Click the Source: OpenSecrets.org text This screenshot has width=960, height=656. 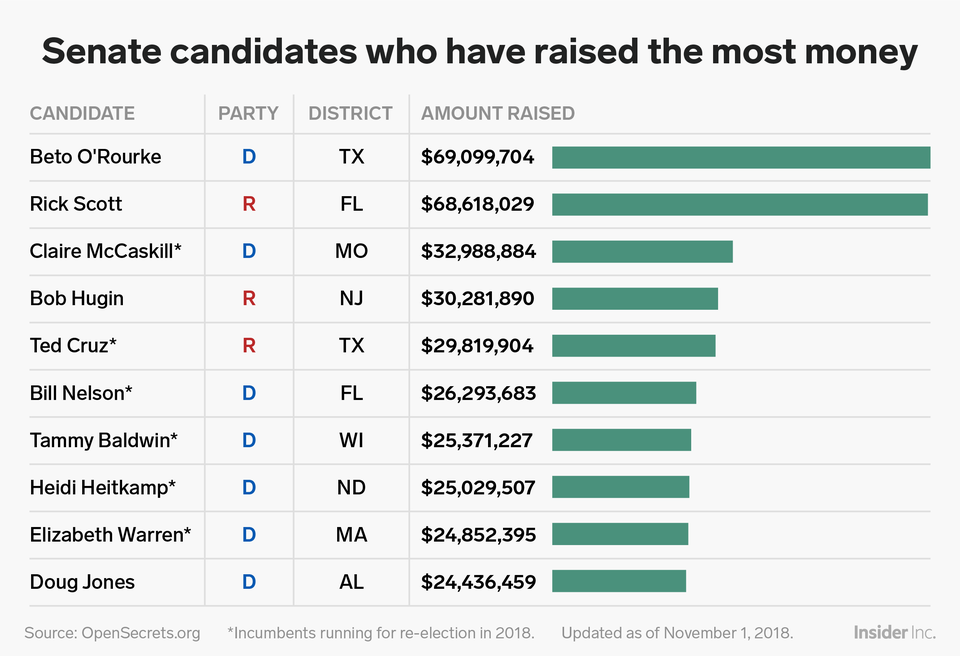click(112, 633)
